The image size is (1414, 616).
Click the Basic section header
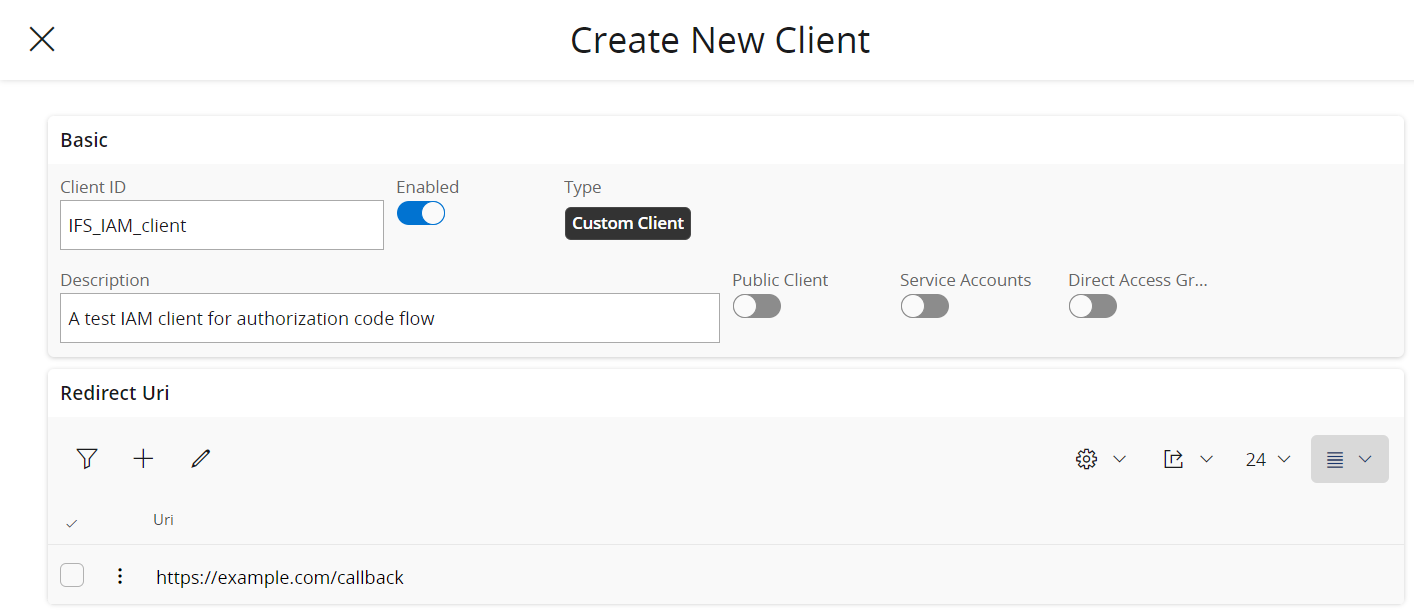tap(83, 140)
